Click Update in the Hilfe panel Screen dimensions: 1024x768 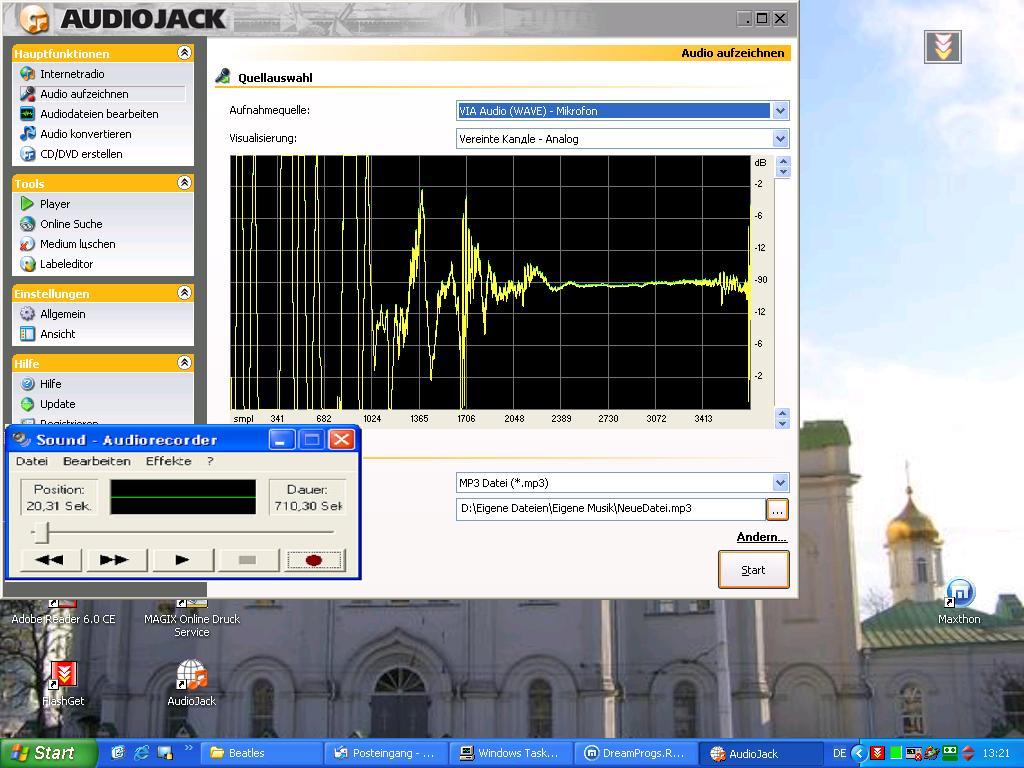point(48,404)
